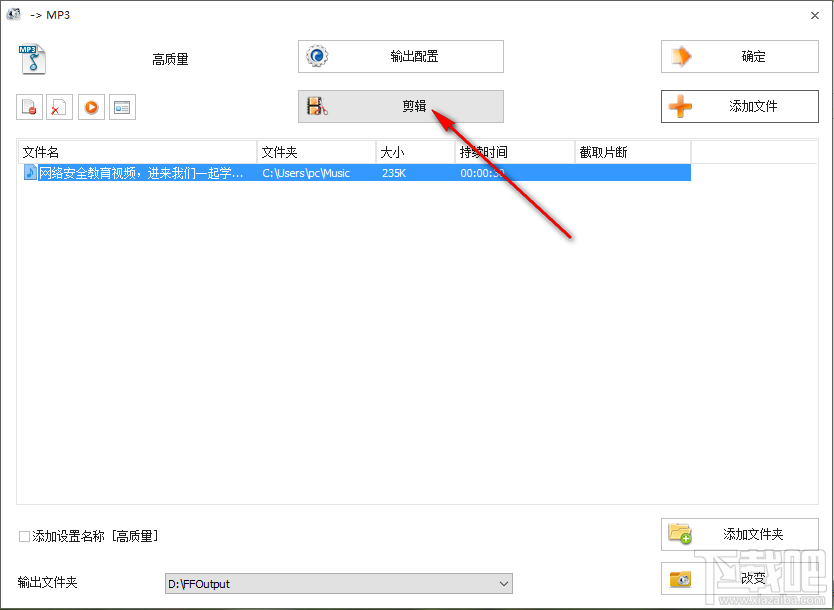
Task: Sort by 持续时间 column header
Action: pos(515,153)
